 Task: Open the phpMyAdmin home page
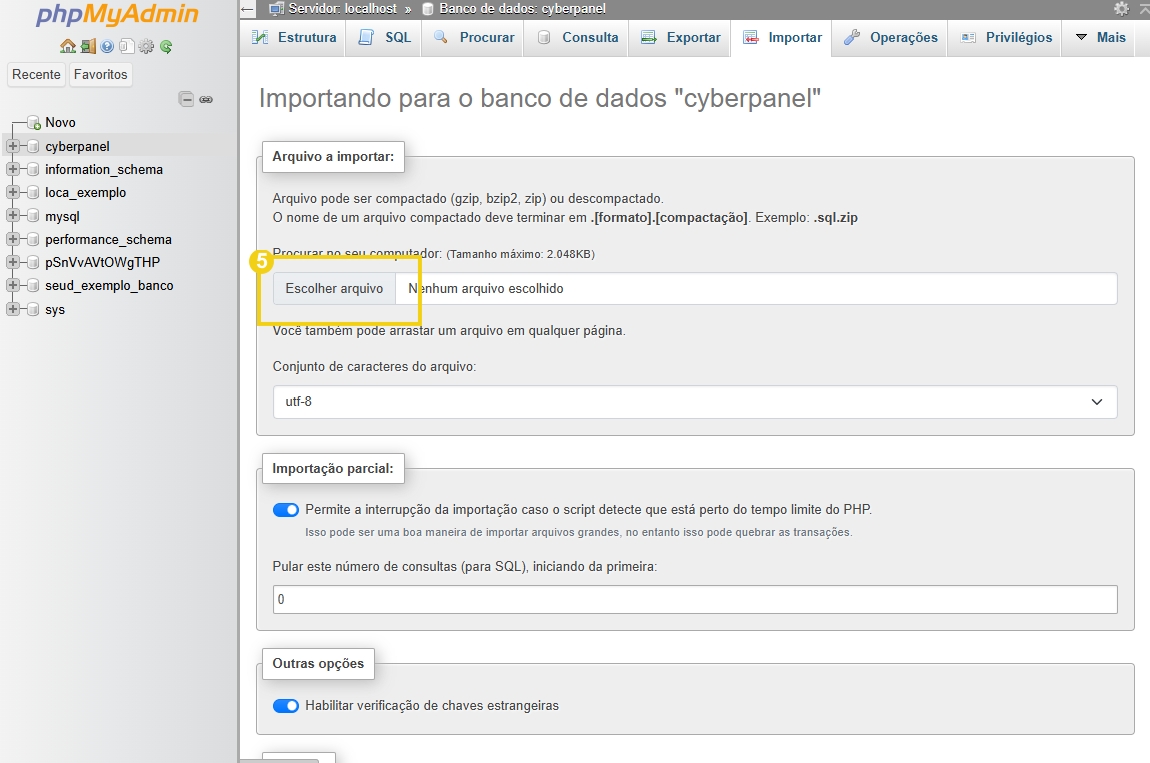click(67, 46)
